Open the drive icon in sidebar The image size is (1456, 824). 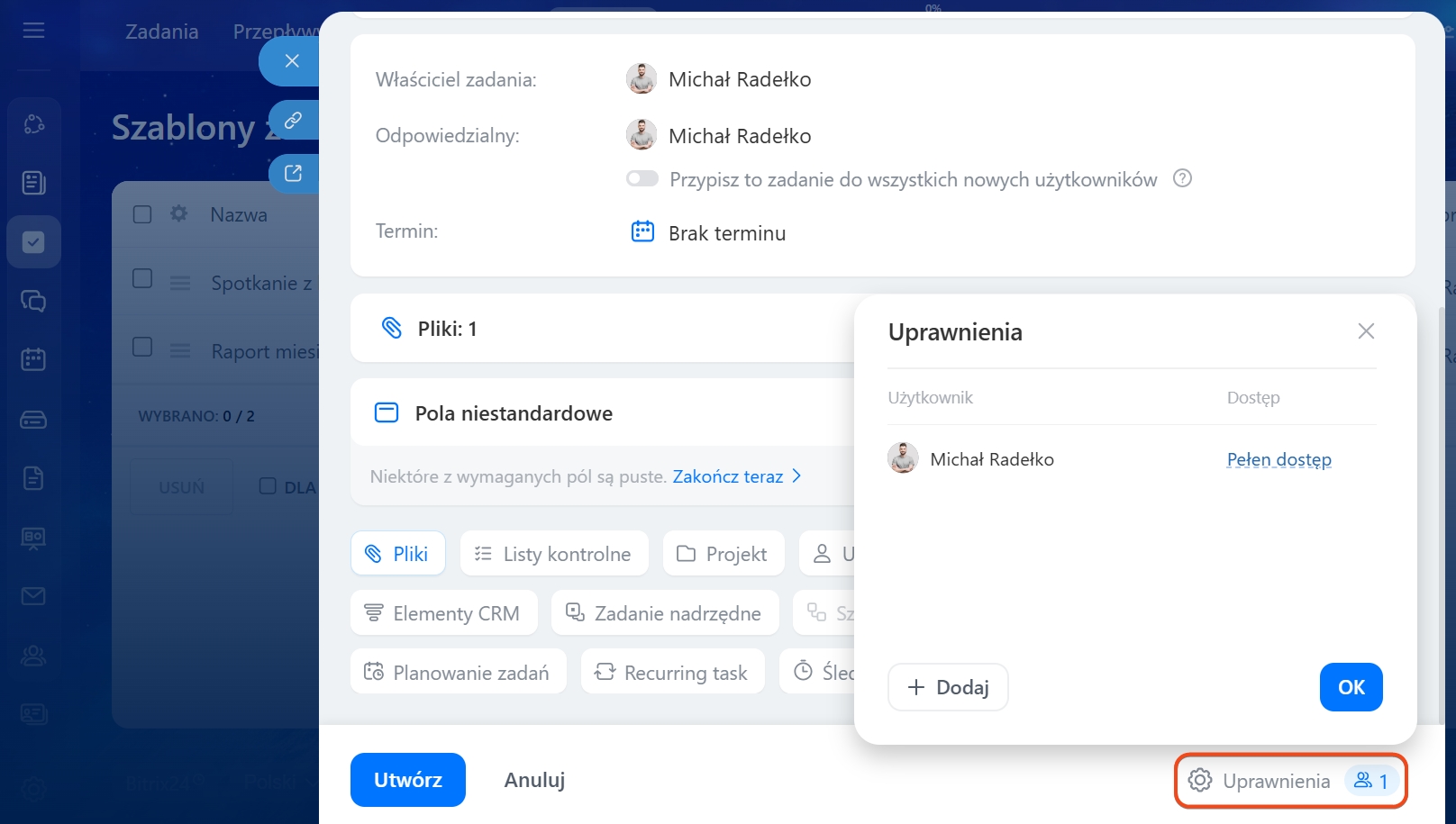pos(33,420)
